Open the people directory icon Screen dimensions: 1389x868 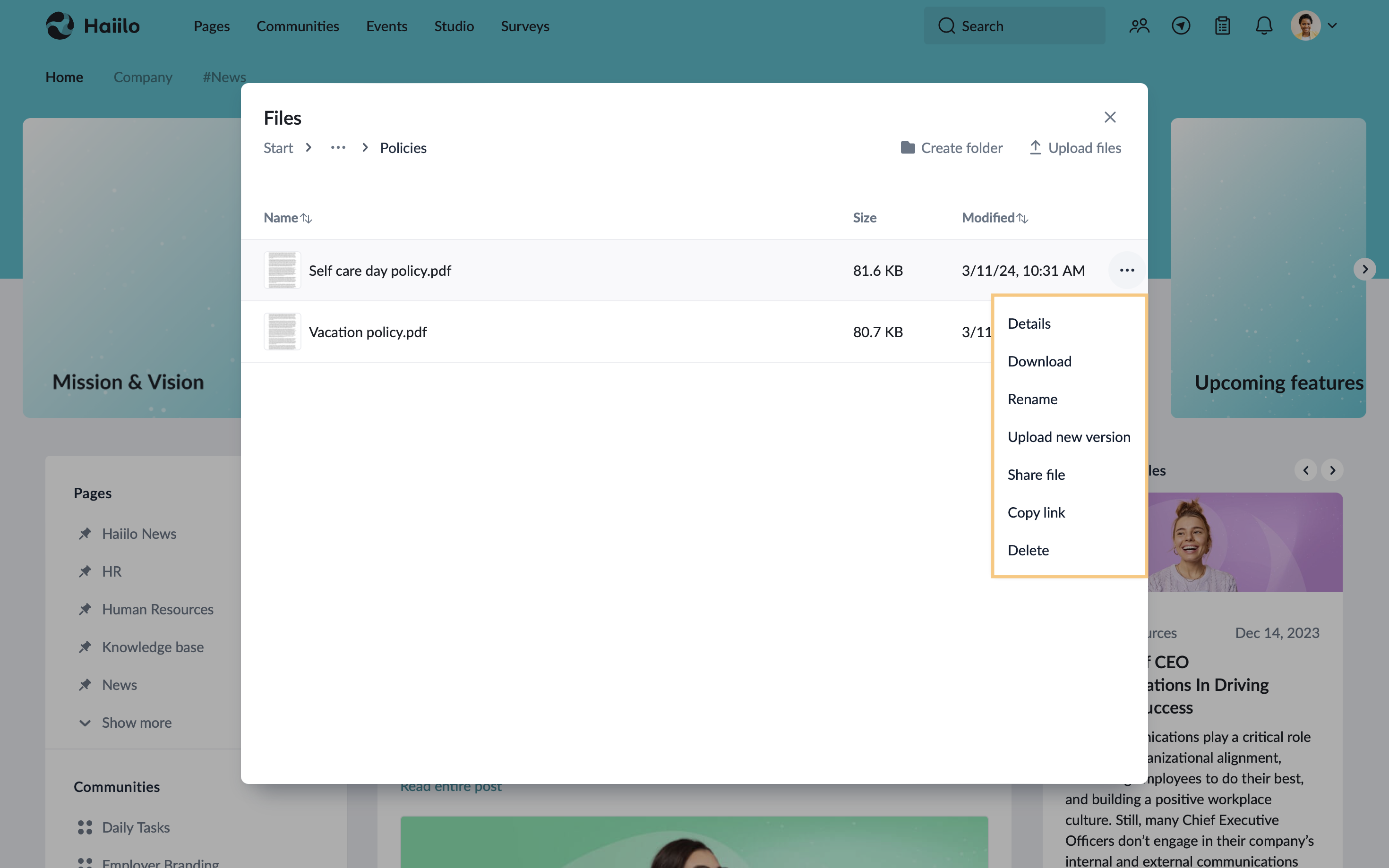(x=1139, y=25)
